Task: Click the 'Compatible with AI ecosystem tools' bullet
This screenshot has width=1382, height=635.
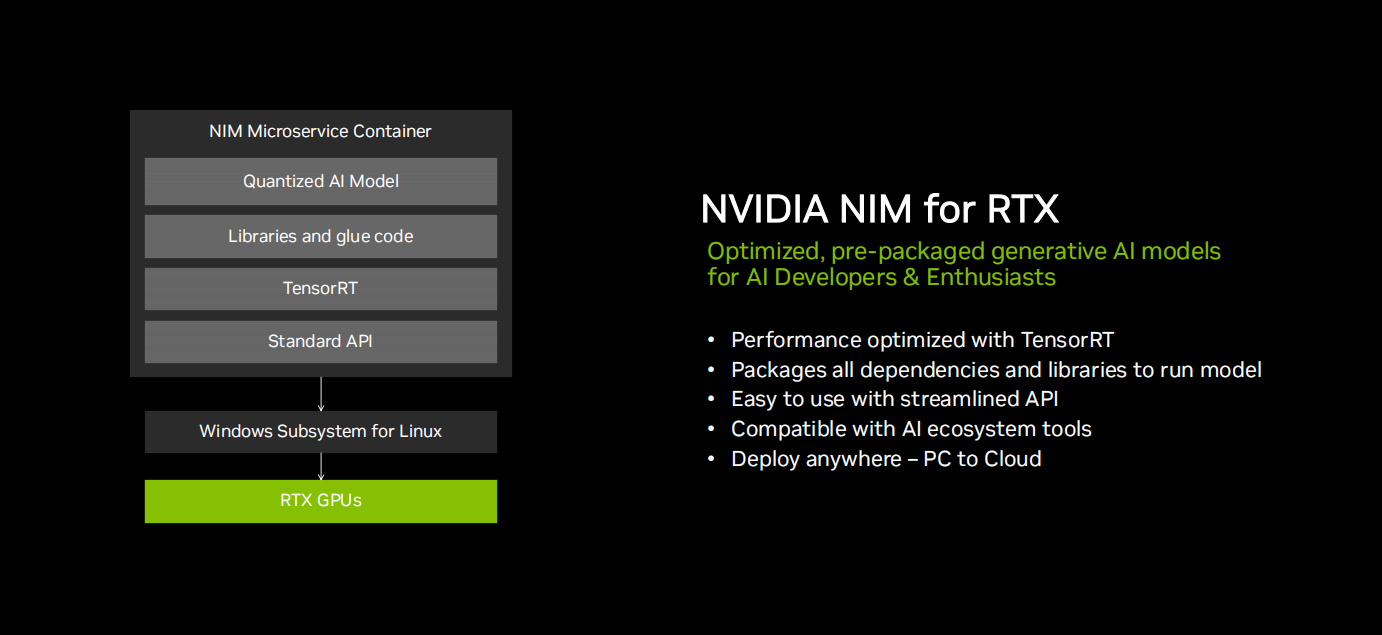Action: 911,429
